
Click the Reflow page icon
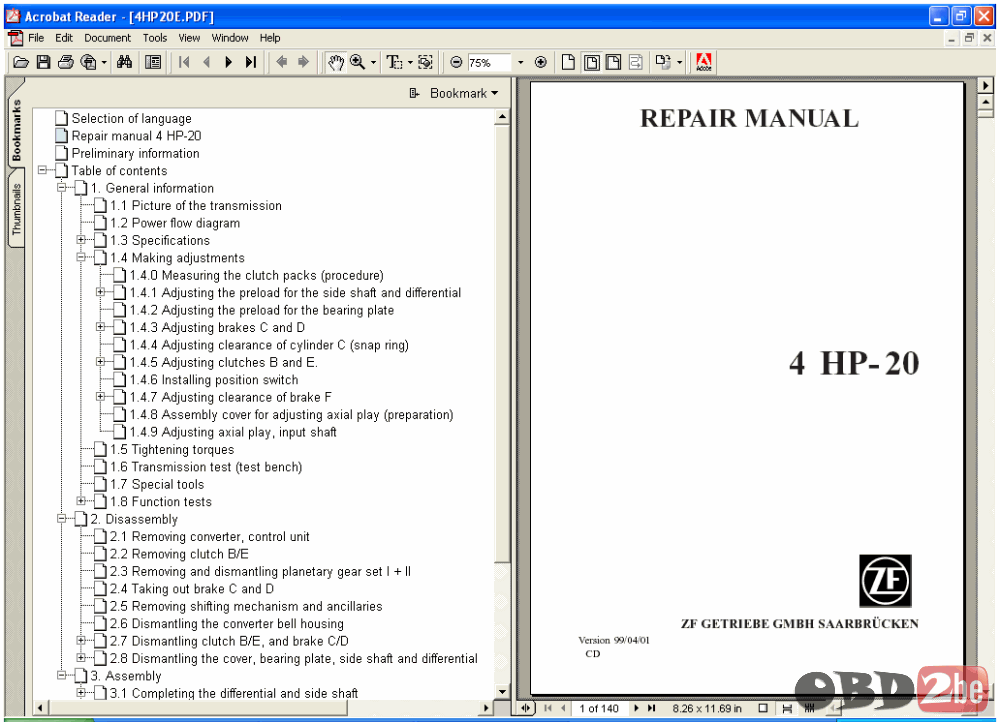click(x=636, y=62)
